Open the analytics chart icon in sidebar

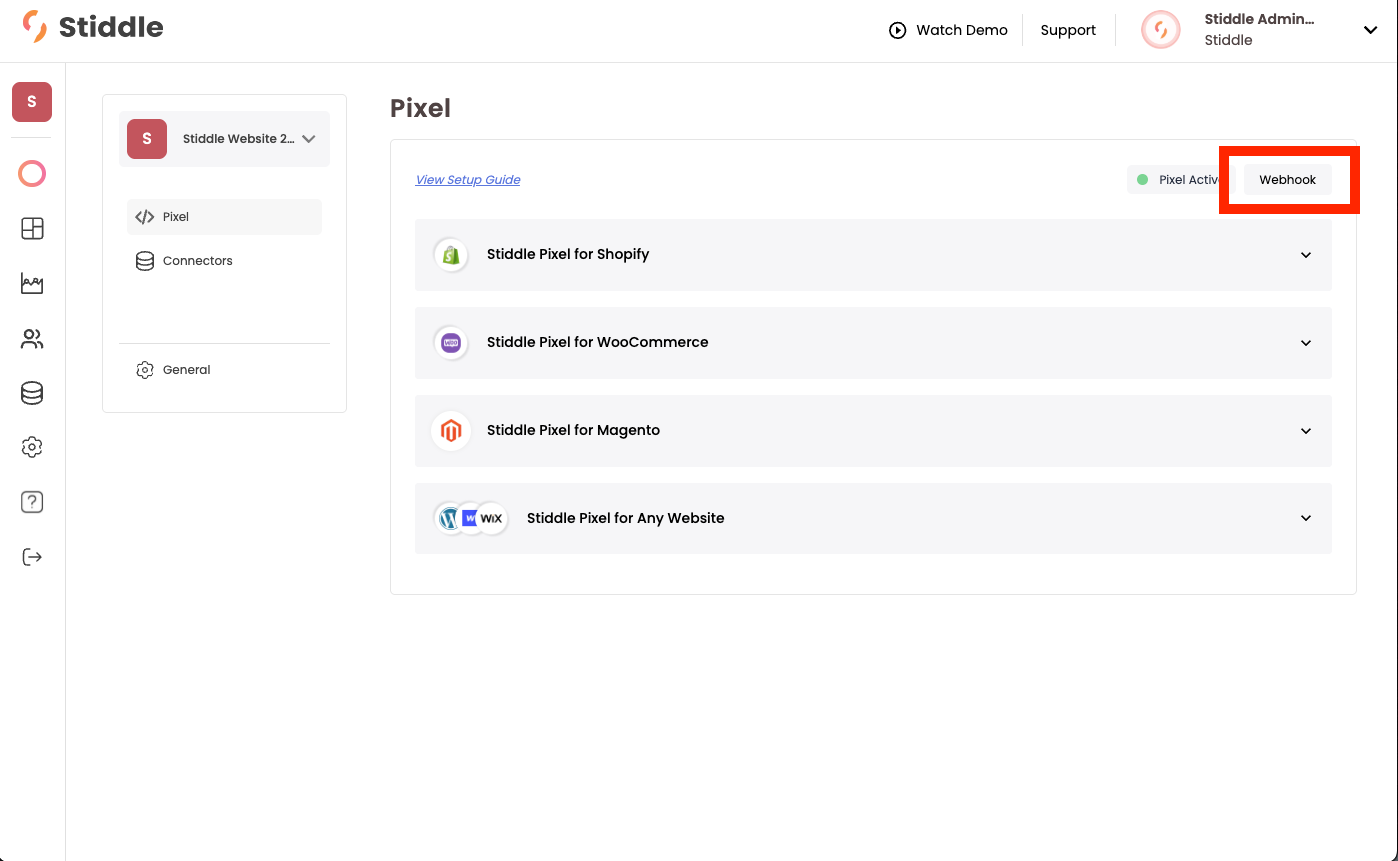tap(32, 284)
